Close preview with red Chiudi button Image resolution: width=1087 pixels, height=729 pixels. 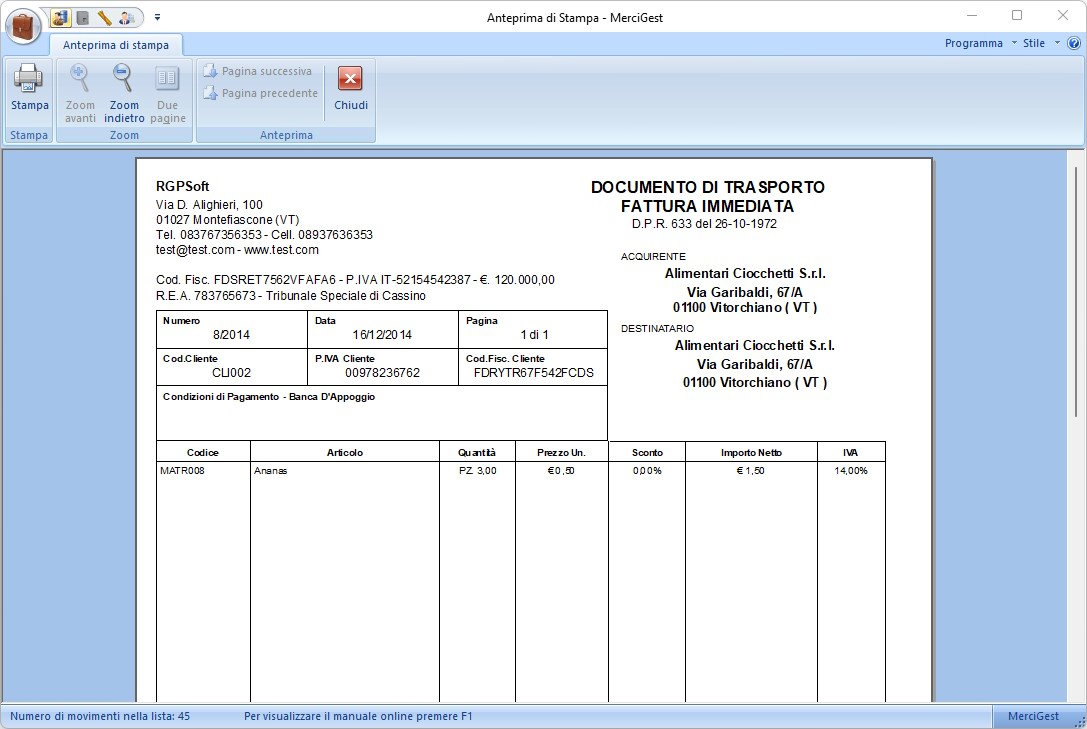tap(351, 88)
